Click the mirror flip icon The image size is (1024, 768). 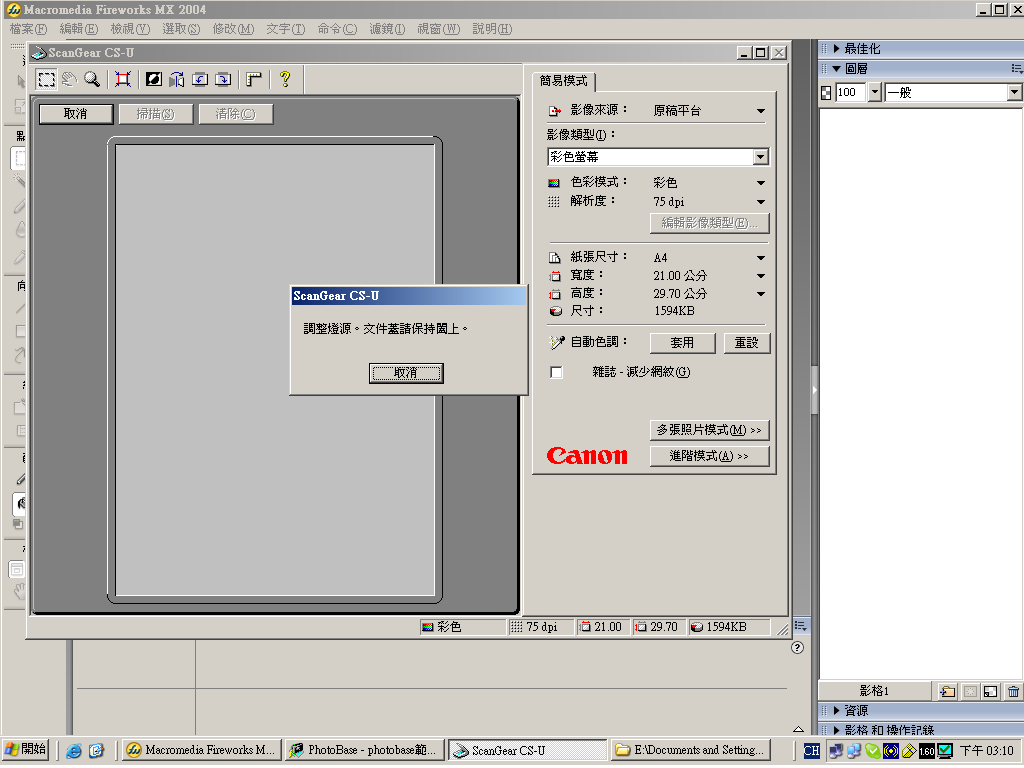click(176, 80)
